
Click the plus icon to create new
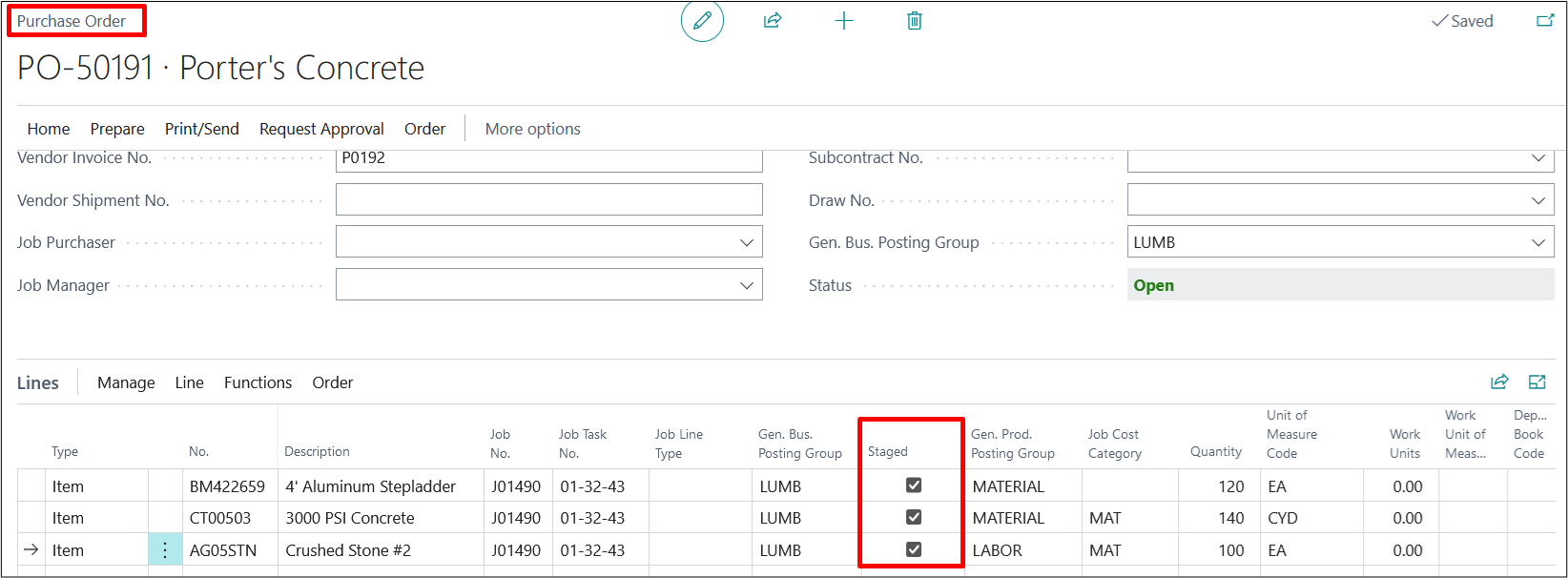(x=844, y=21)
